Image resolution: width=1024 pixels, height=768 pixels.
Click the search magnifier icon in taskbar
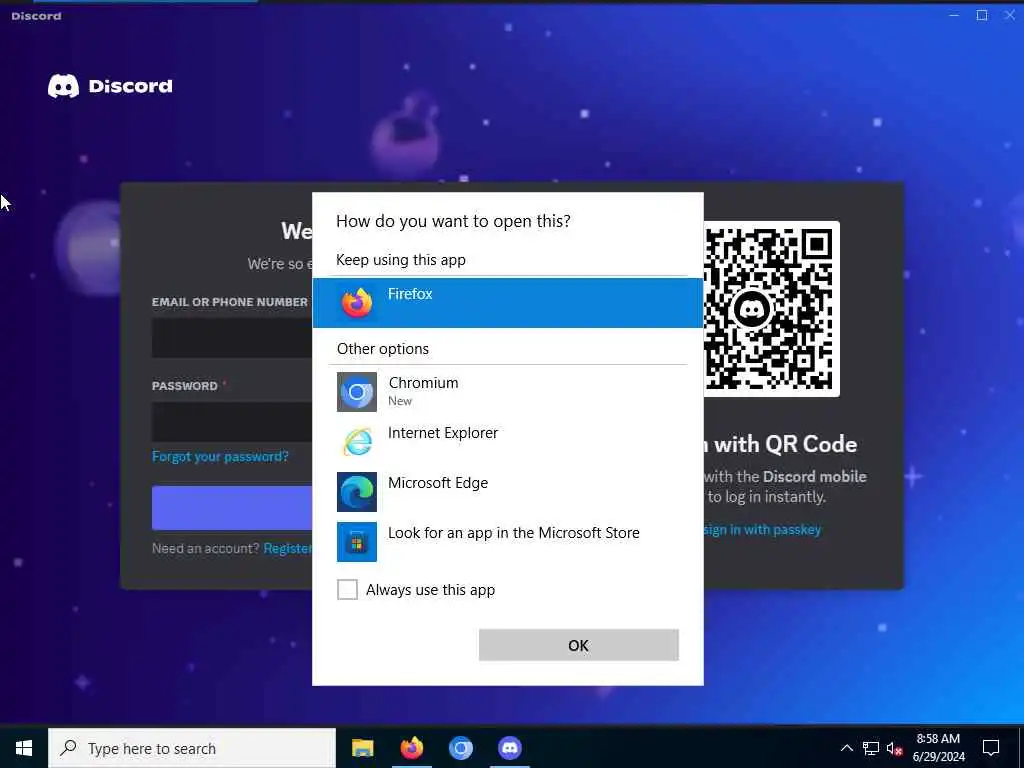click(x=68, y=748)
